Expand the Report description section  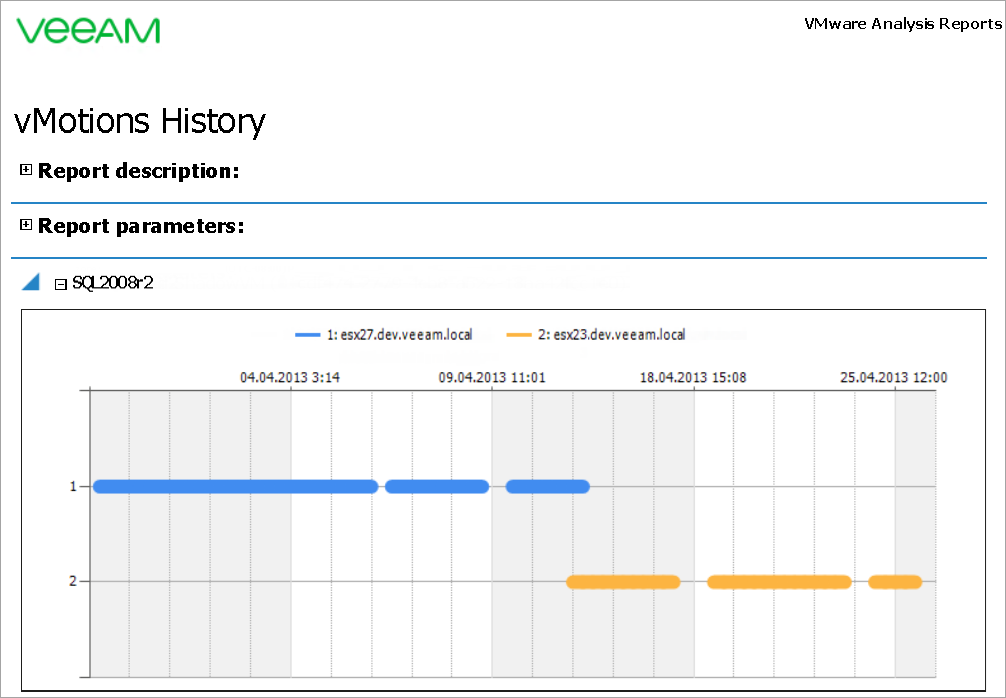[26, 170]
